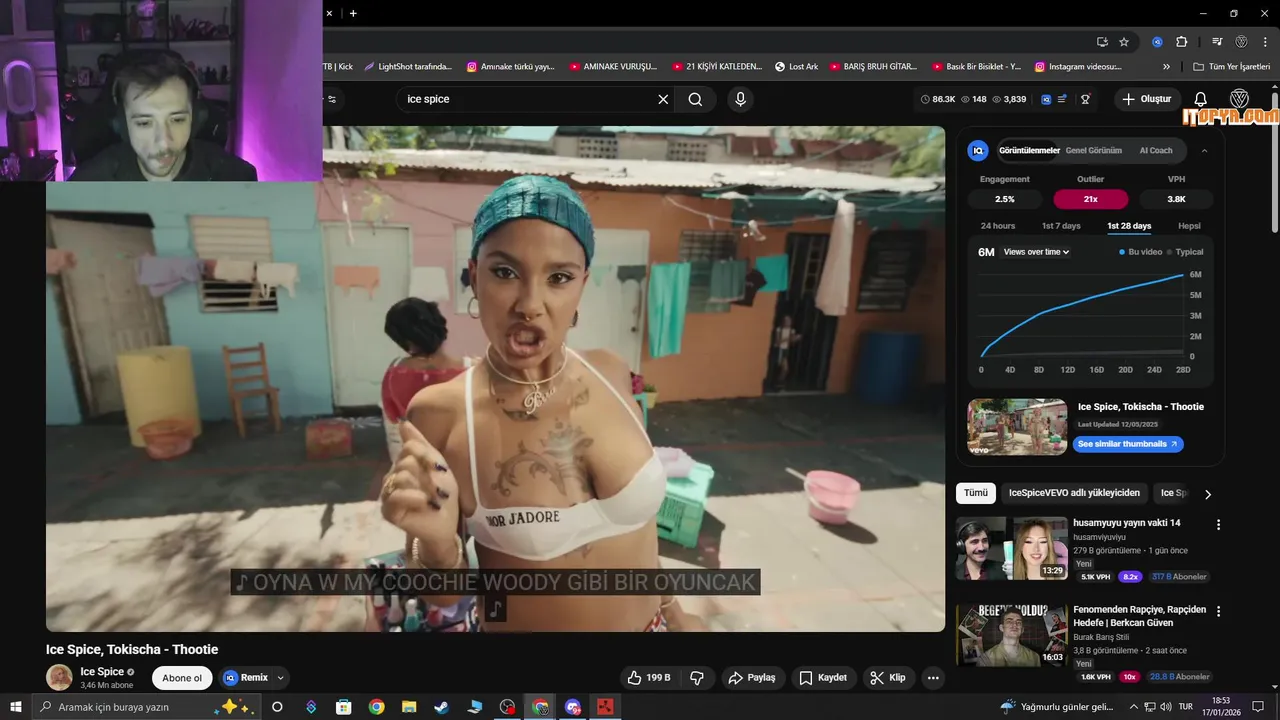
Task: Show more bookmarks with double chevron
Action: [1166, 66]
